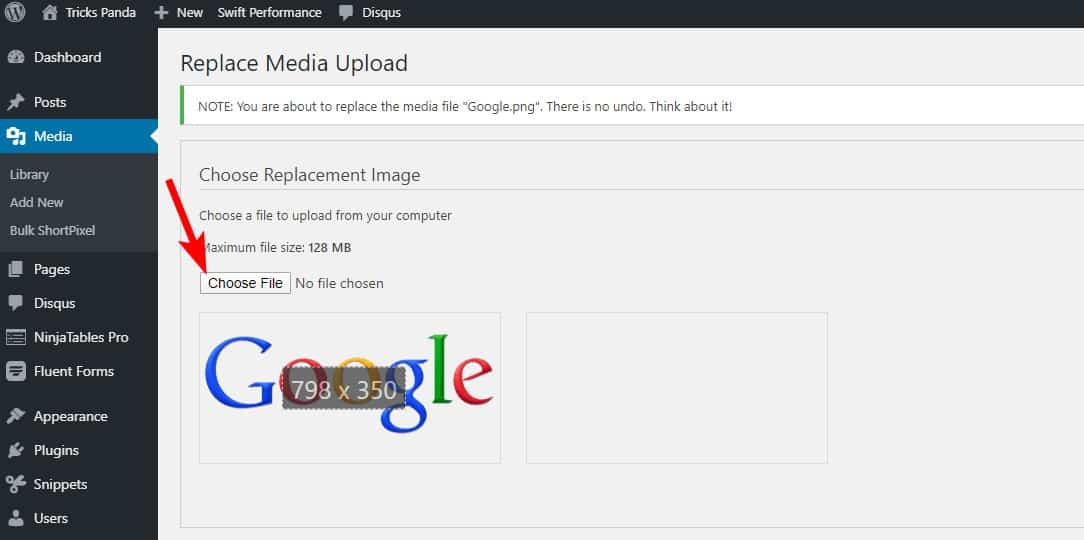Viewport: 1084px width, 540px height.
Task: Click the plus icon for New
Action: tap(160, 13)
